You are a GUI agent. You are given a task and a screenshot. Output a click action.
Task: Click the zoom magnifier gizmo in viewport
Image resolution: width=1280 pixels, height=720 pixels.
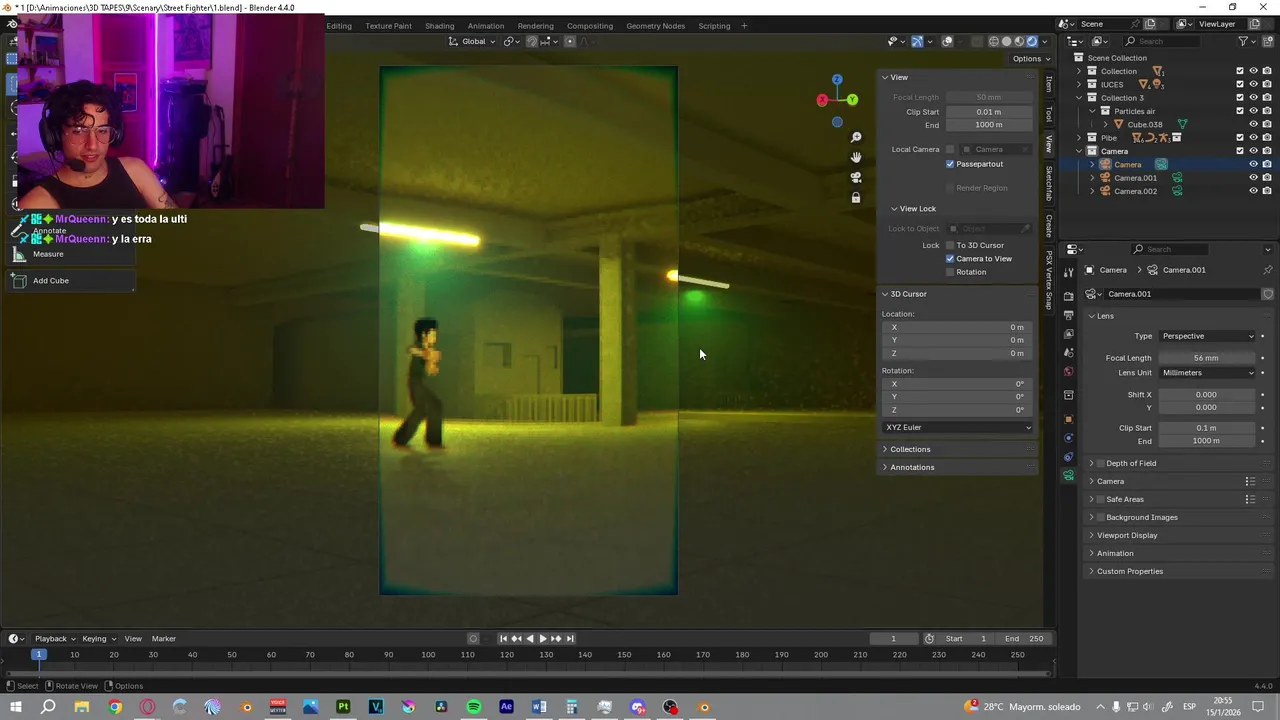[856, 137]
